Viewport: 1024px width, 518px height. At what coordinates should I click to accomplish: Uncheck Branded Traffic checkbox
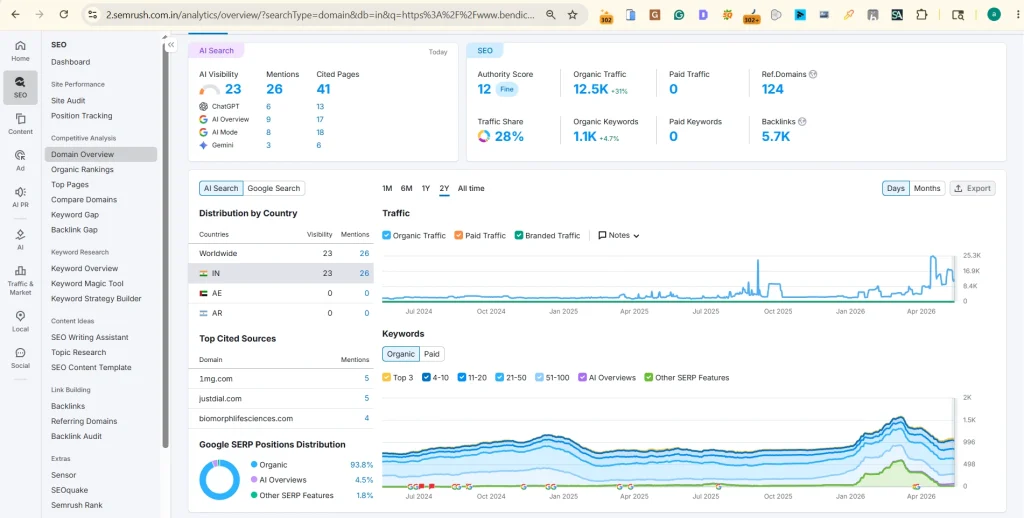(x=519, y=235)
